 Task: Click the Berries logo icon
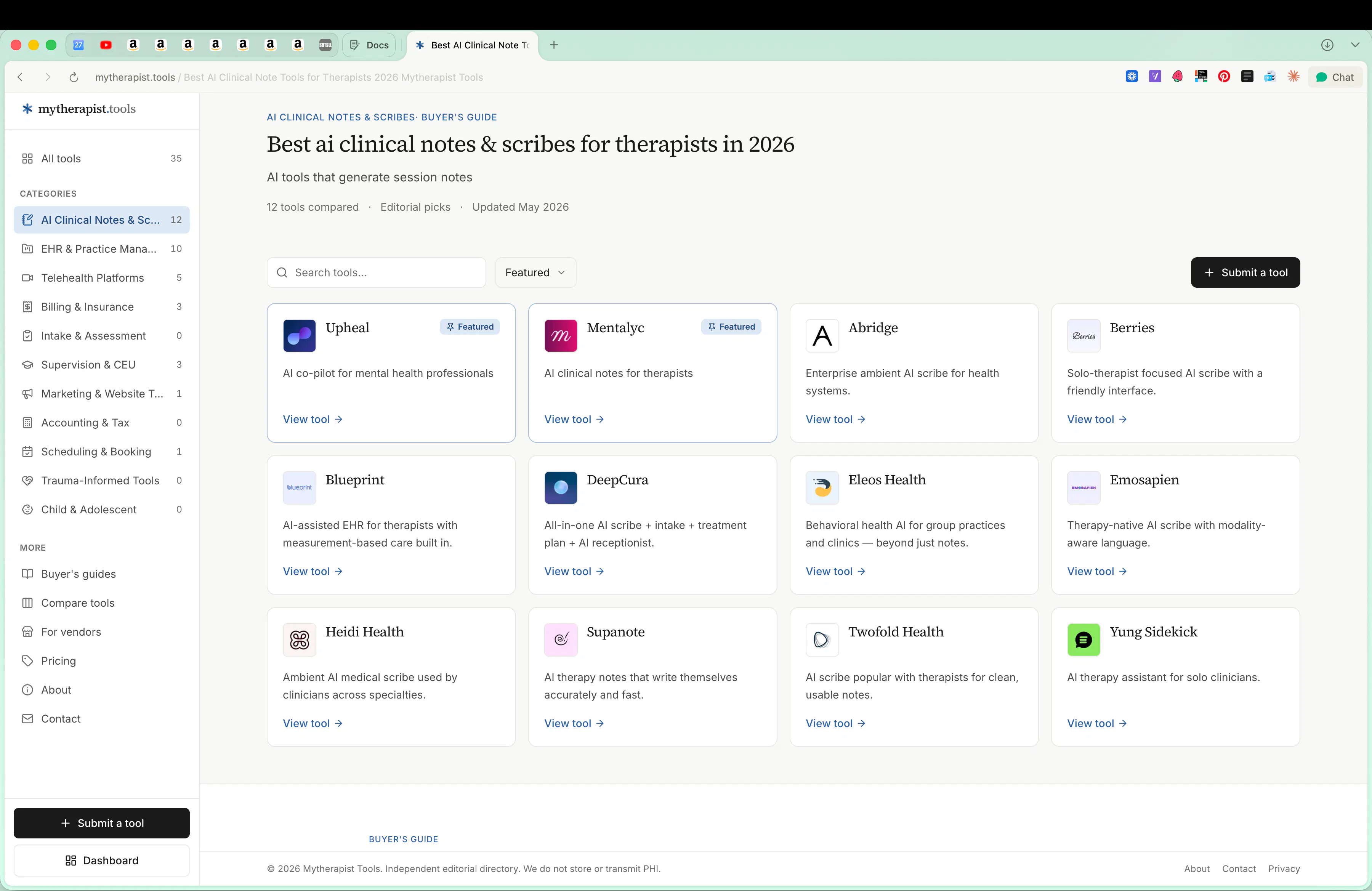1084,335
